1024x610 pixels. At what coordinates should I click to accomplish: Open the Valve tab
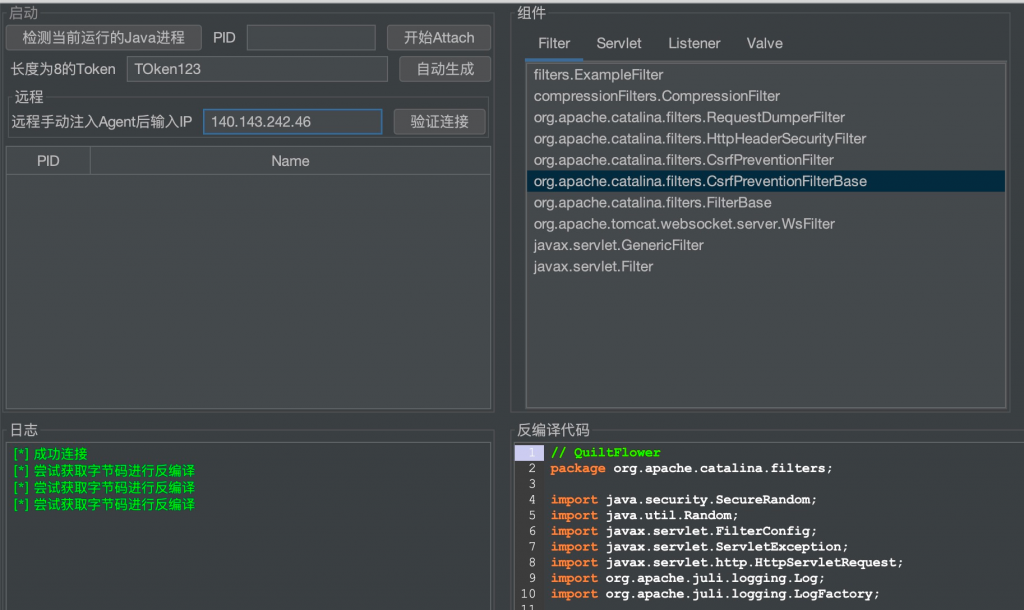click(x=764, y=43)
